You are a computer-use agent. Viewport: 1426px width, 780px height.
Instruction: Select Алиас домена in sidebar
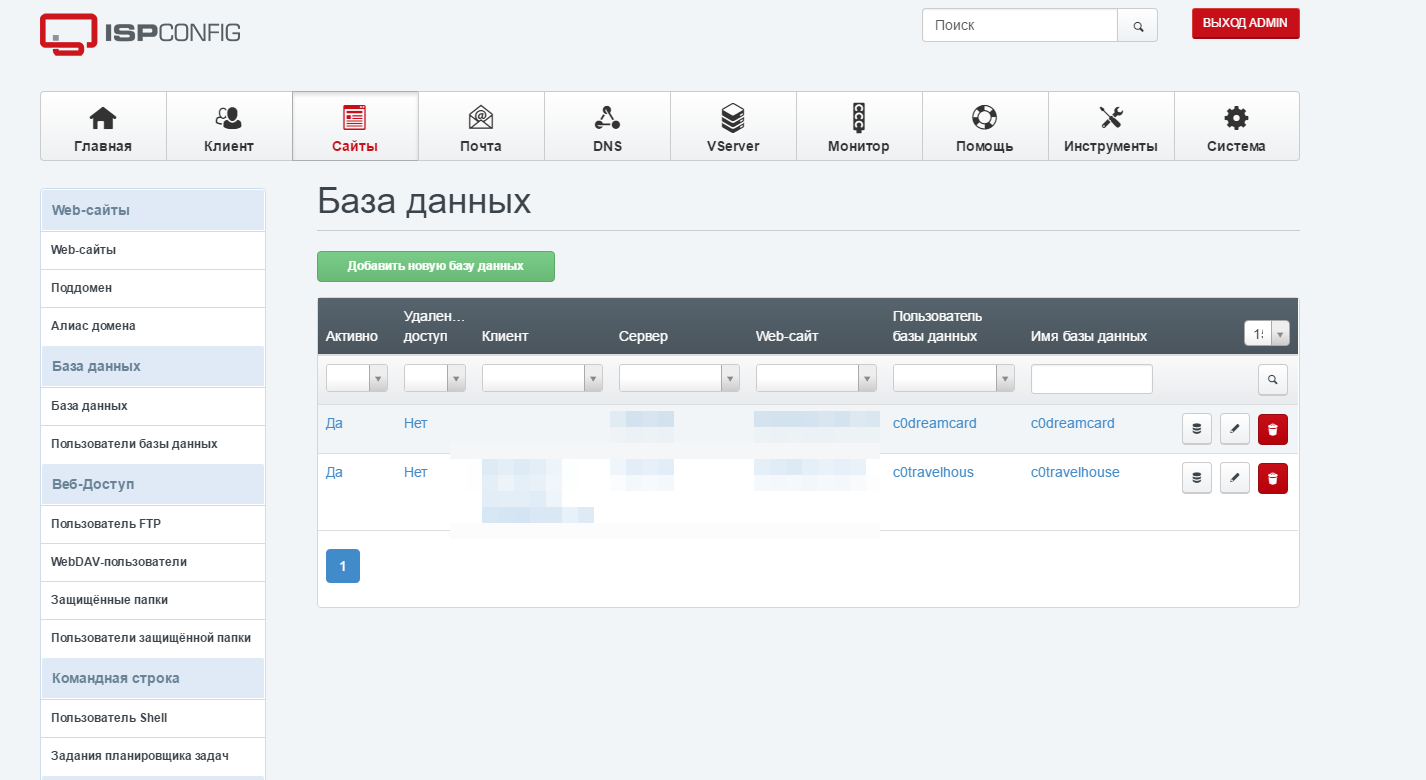[x=152, y=326]
